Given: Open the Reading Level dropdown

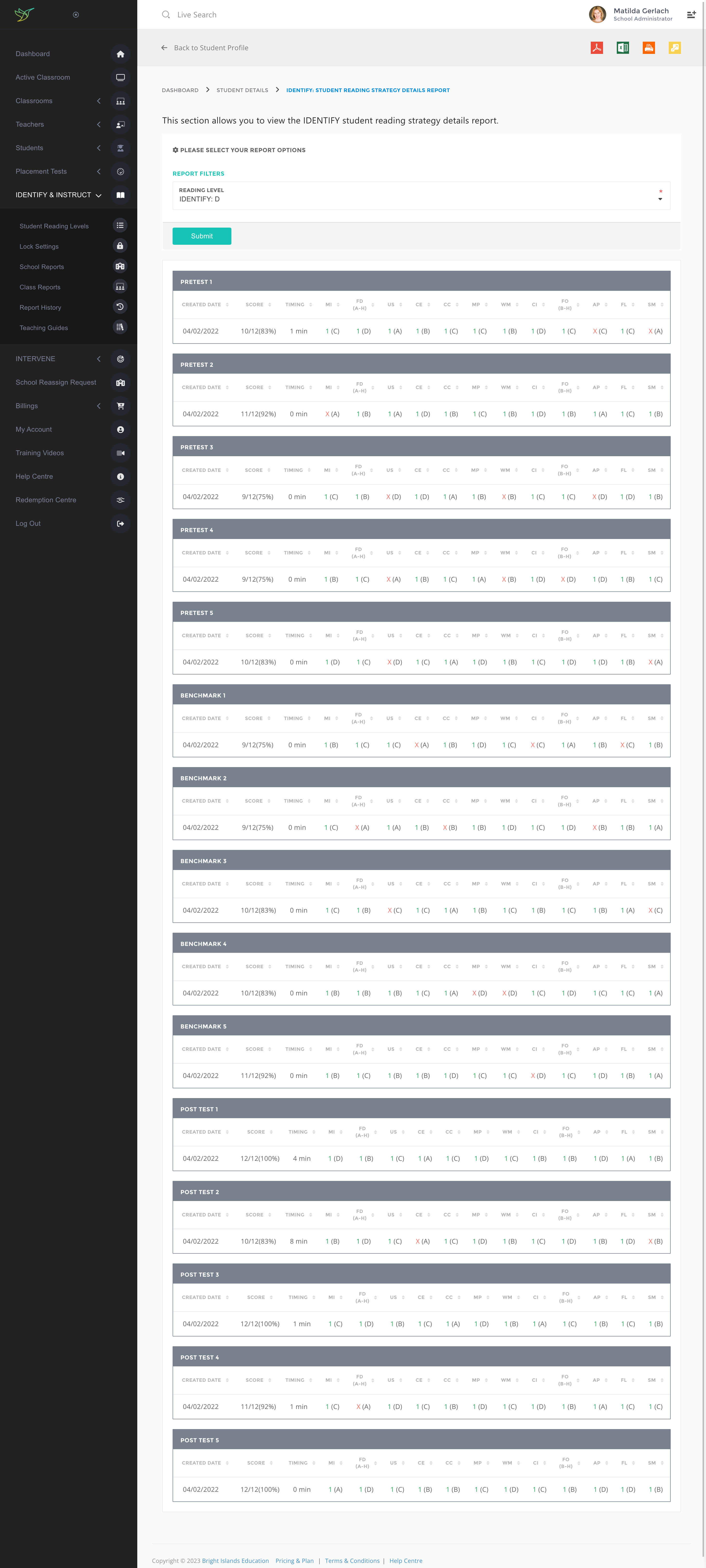Looking at the screenshot, I should click(421, 196).
